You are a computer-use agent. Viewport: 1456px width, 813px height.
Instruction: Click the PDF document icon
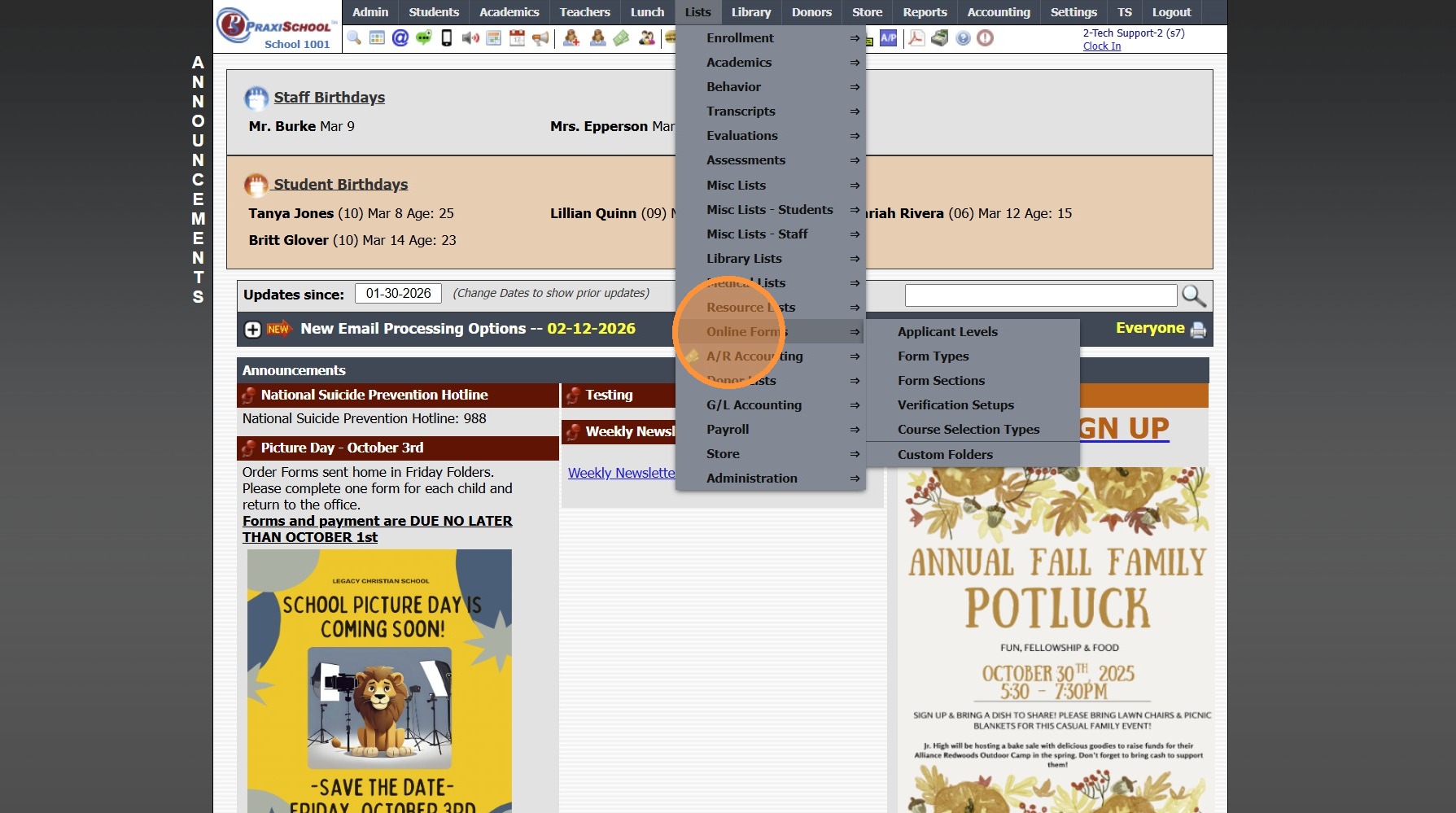click(x=916, y=38)
